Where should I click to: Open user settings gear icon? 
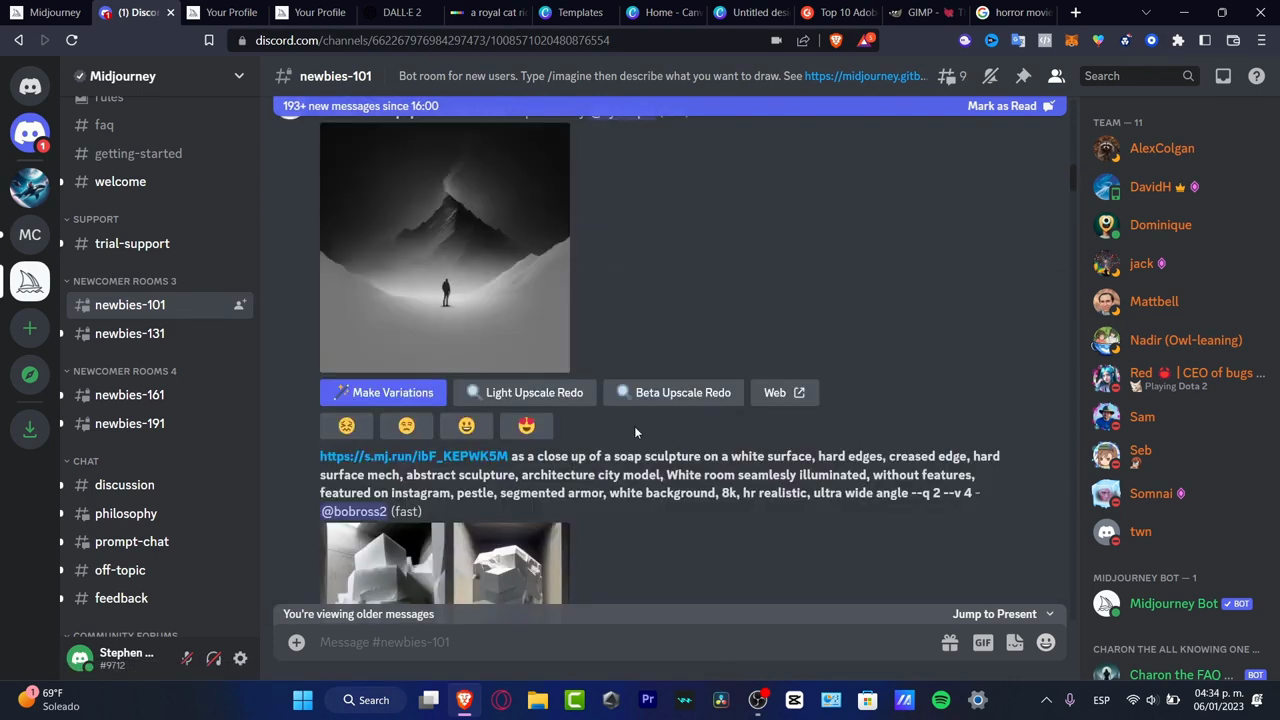point(240,658)
